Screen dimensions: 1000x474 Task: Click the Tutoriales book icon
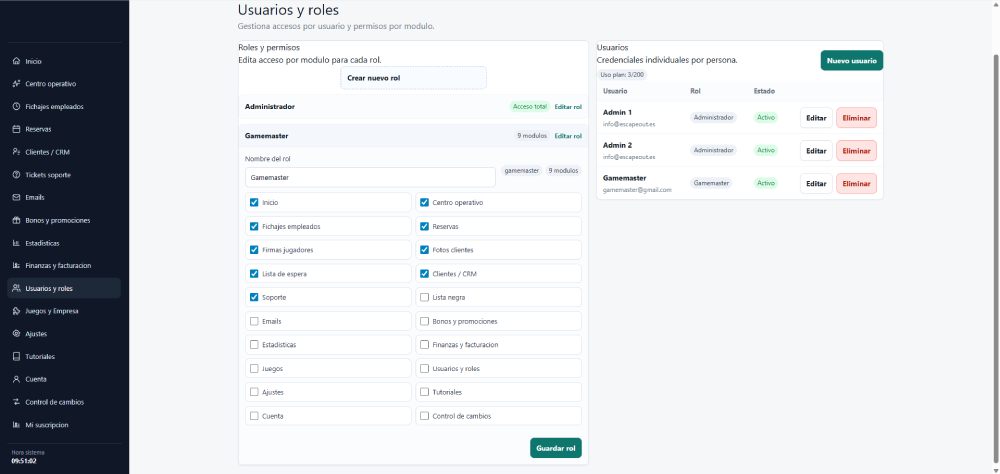[x=17, y=357]
